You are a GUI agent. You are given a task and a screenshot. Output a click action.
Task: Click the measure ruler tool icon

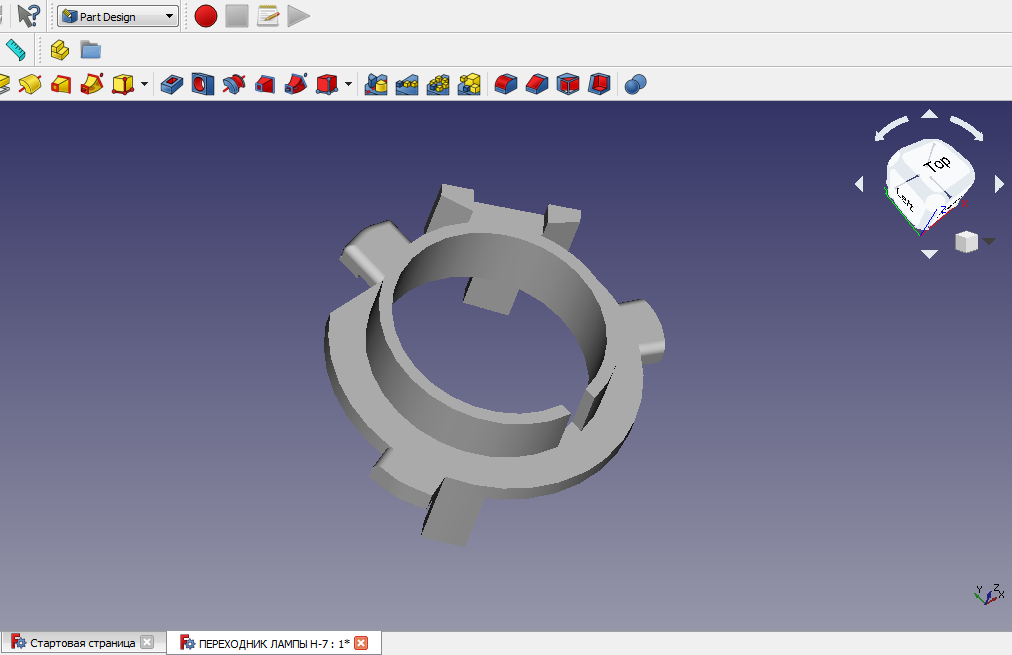(14, 49)
